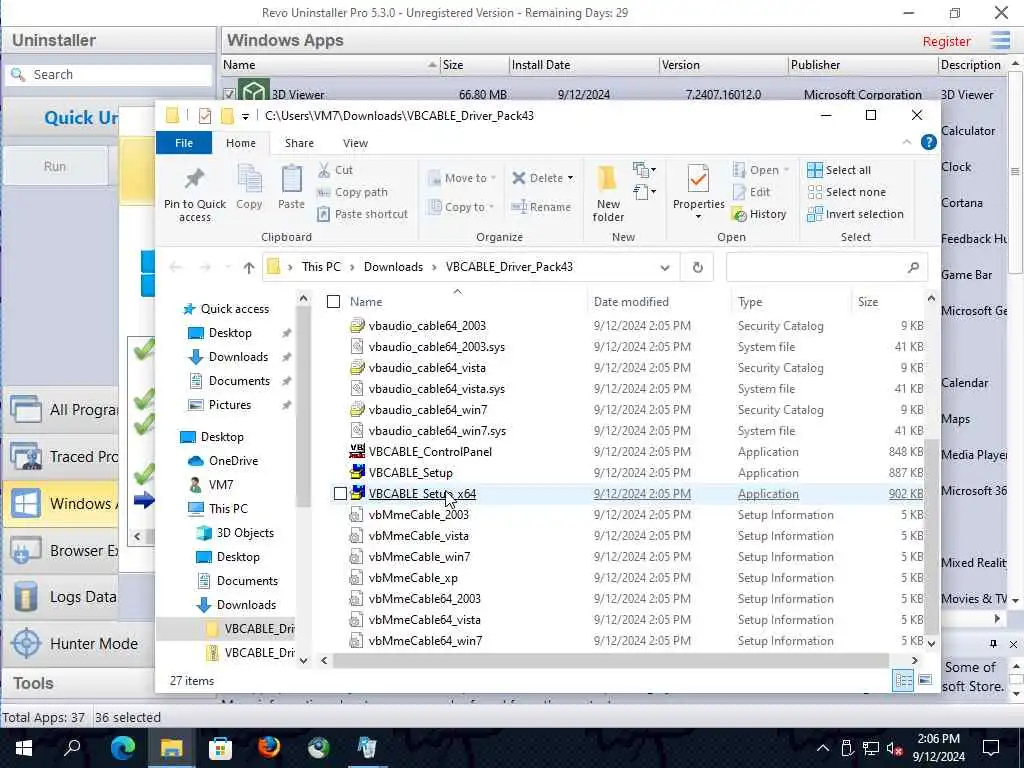Create a New folder from ribbon
The width and height of the screenshot is (1024, 768).
(x=608, y=193)
